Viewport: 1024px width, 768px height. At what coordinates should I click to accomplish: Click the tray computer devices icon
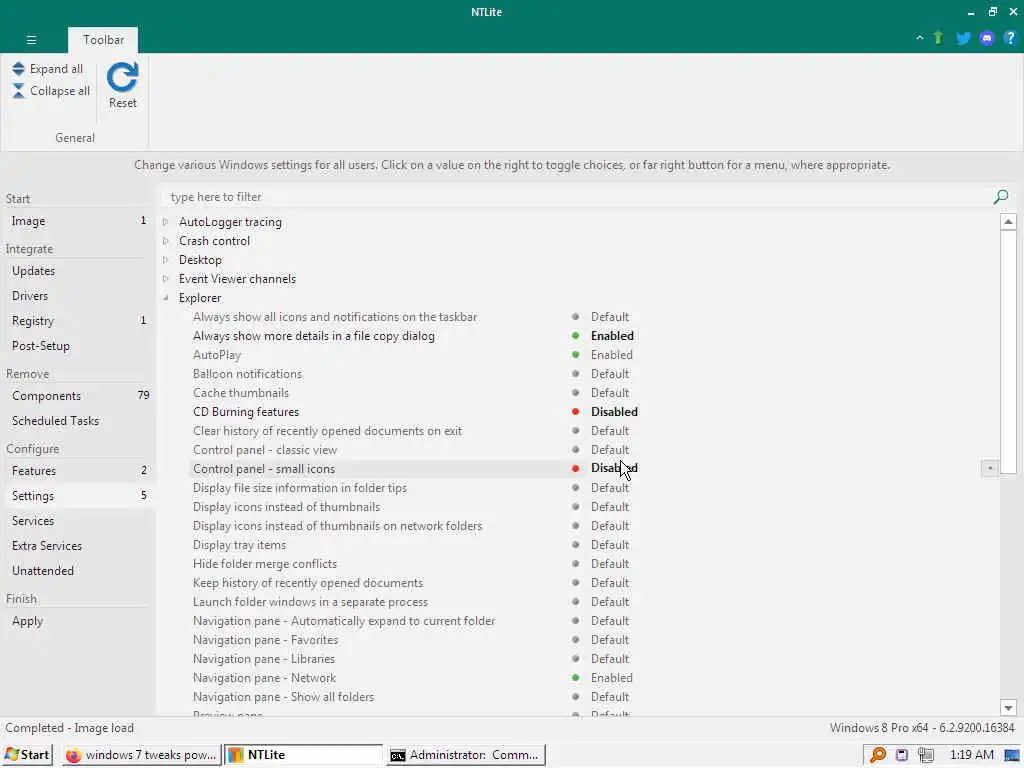(x=925, y=755)
